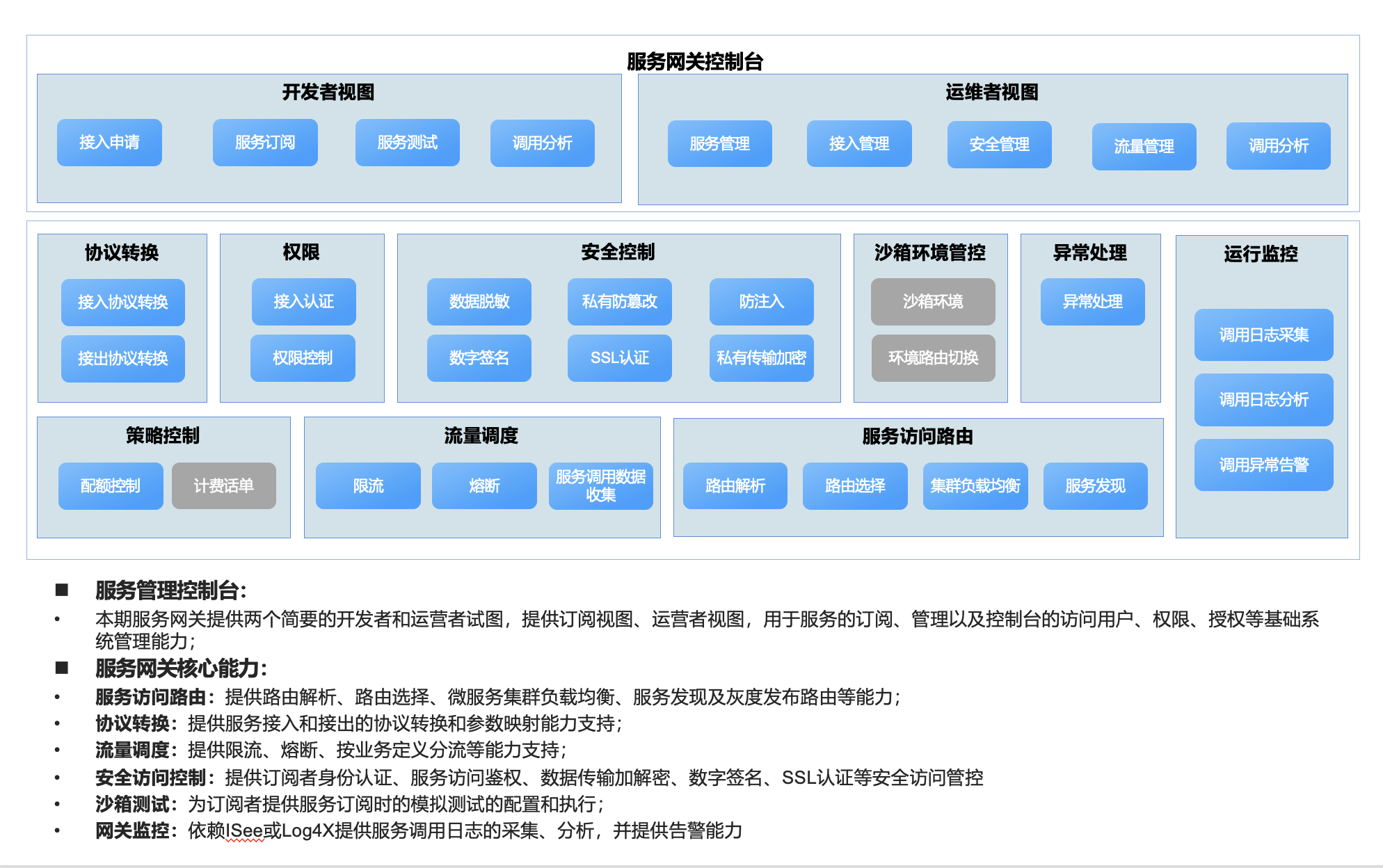This screenshot has width=1383, height=868.
Task: Select 调用分析 under 开发者视图
Action: click(x=542, y=143)
